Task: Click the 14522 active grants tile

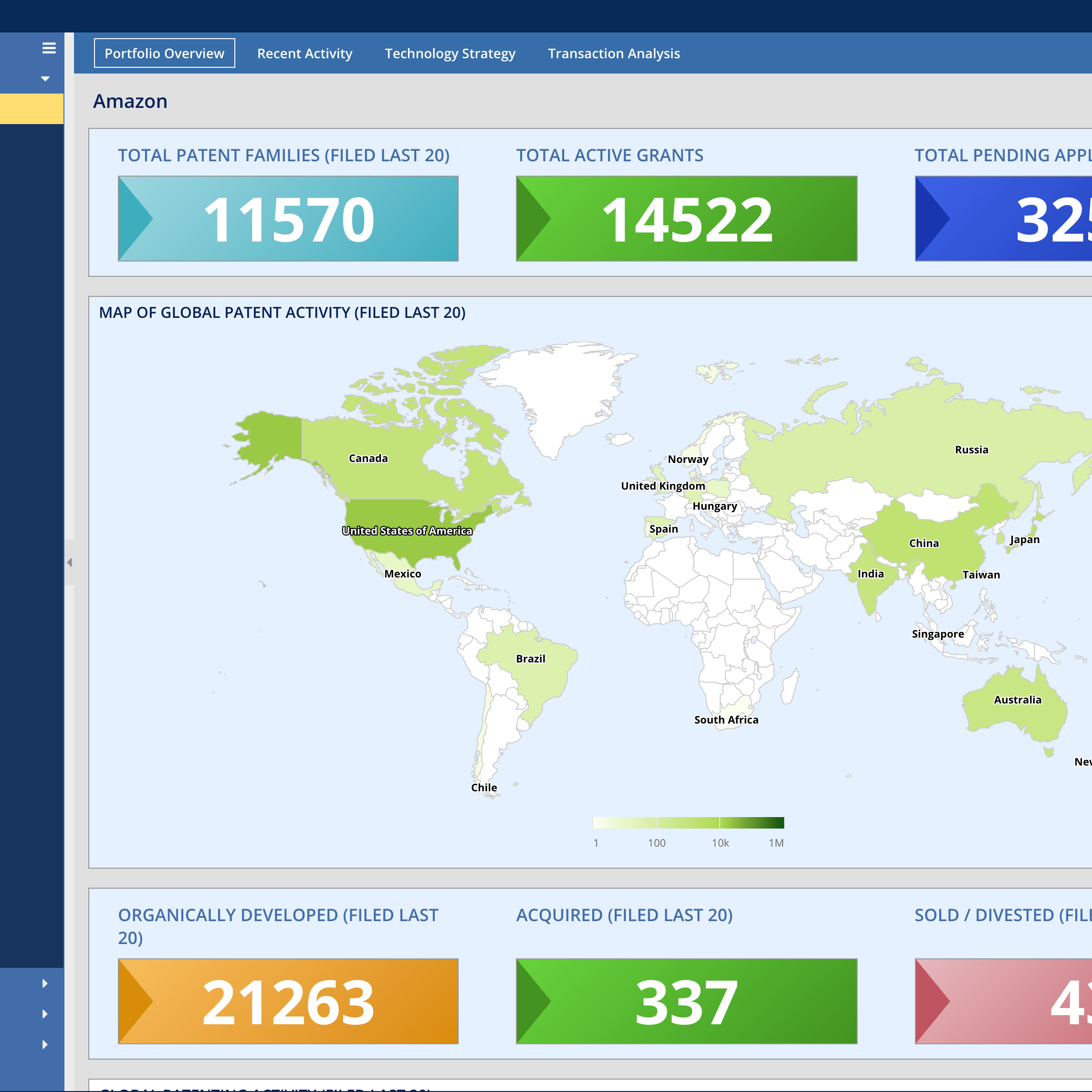Action: 687,219
